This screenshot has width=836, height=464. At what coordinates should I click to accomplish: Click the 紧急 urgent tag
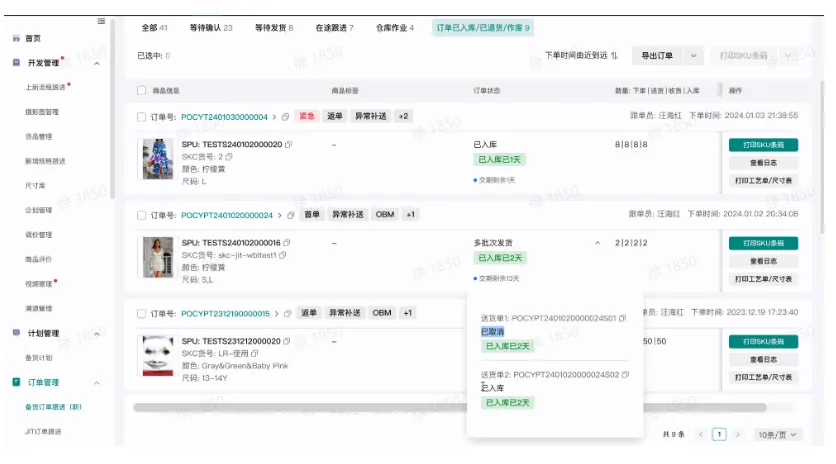pyautogui.click(x=307, y=116)
